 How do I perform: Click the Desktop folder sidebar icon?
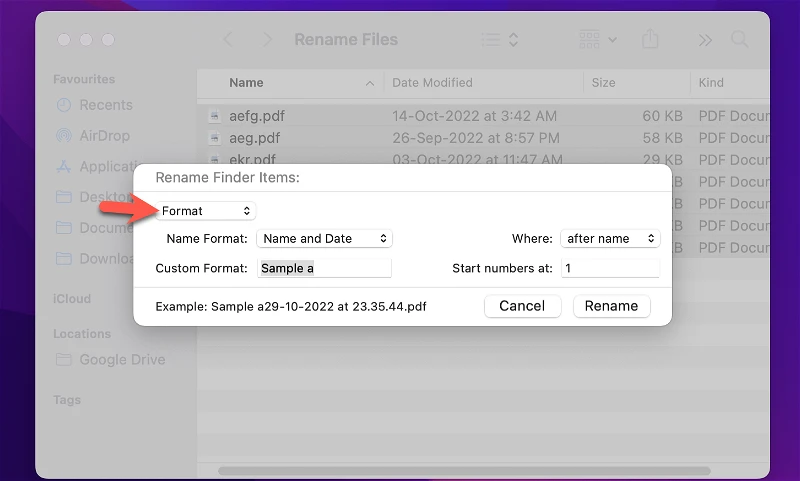[64, 197]
